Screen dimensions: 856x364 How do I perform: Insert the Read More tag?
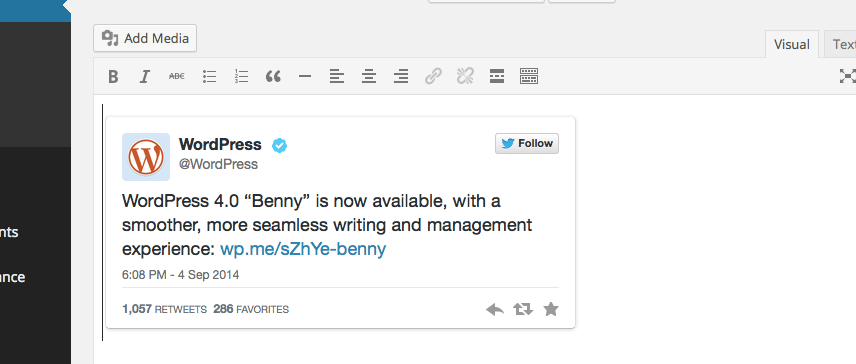(497, 76)
